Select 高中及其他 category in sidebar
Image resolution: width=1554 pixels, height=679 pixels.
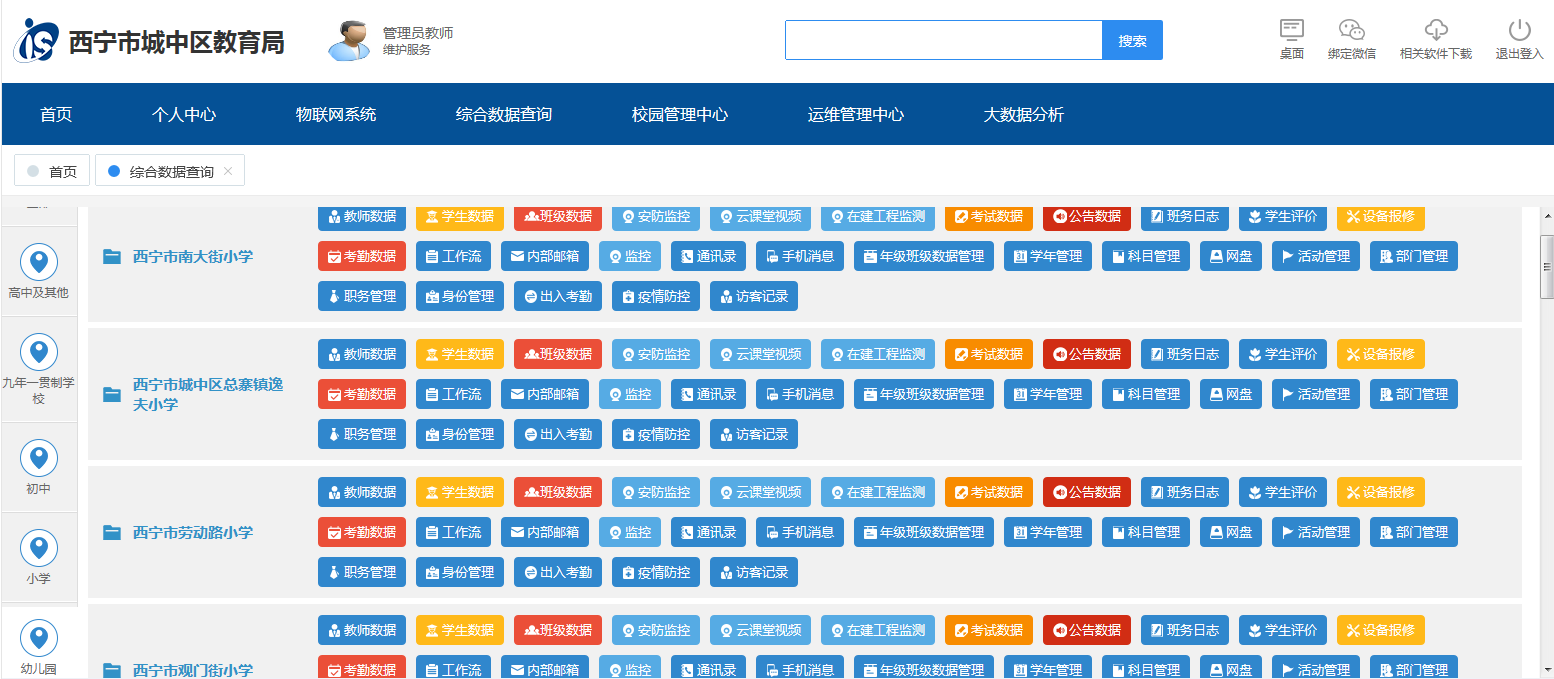tap(39, 272)
